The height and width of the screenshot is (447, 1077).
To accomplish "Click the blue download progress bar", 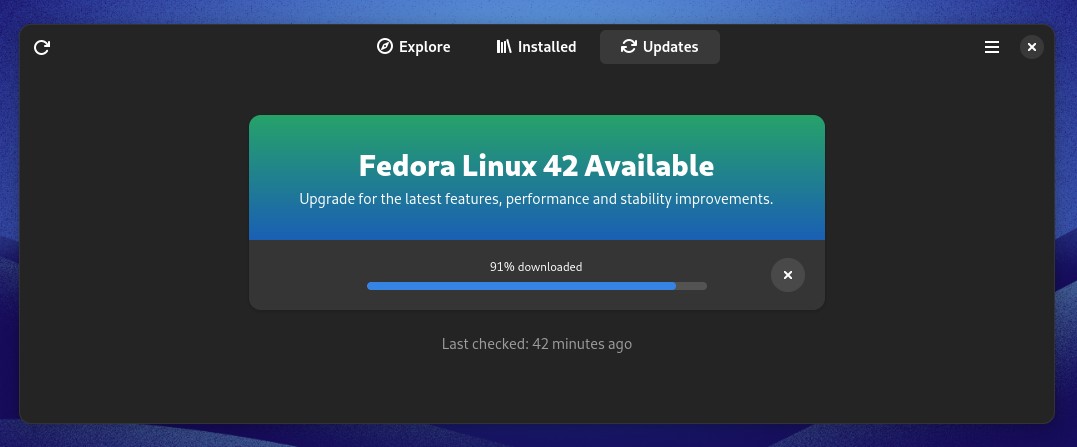I will coord(521,286).
